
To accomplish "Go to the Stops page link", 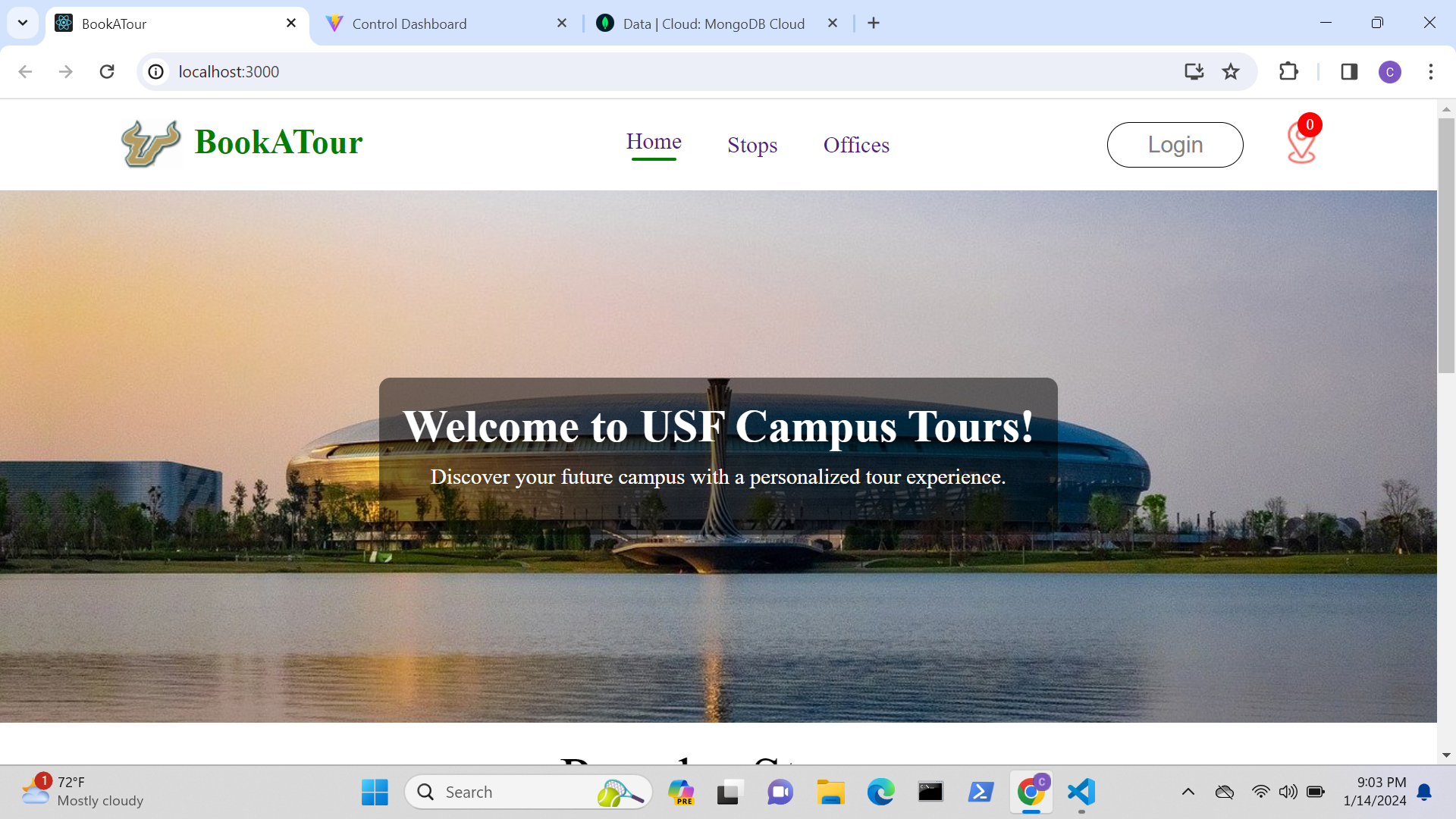I will coord(752,145).
